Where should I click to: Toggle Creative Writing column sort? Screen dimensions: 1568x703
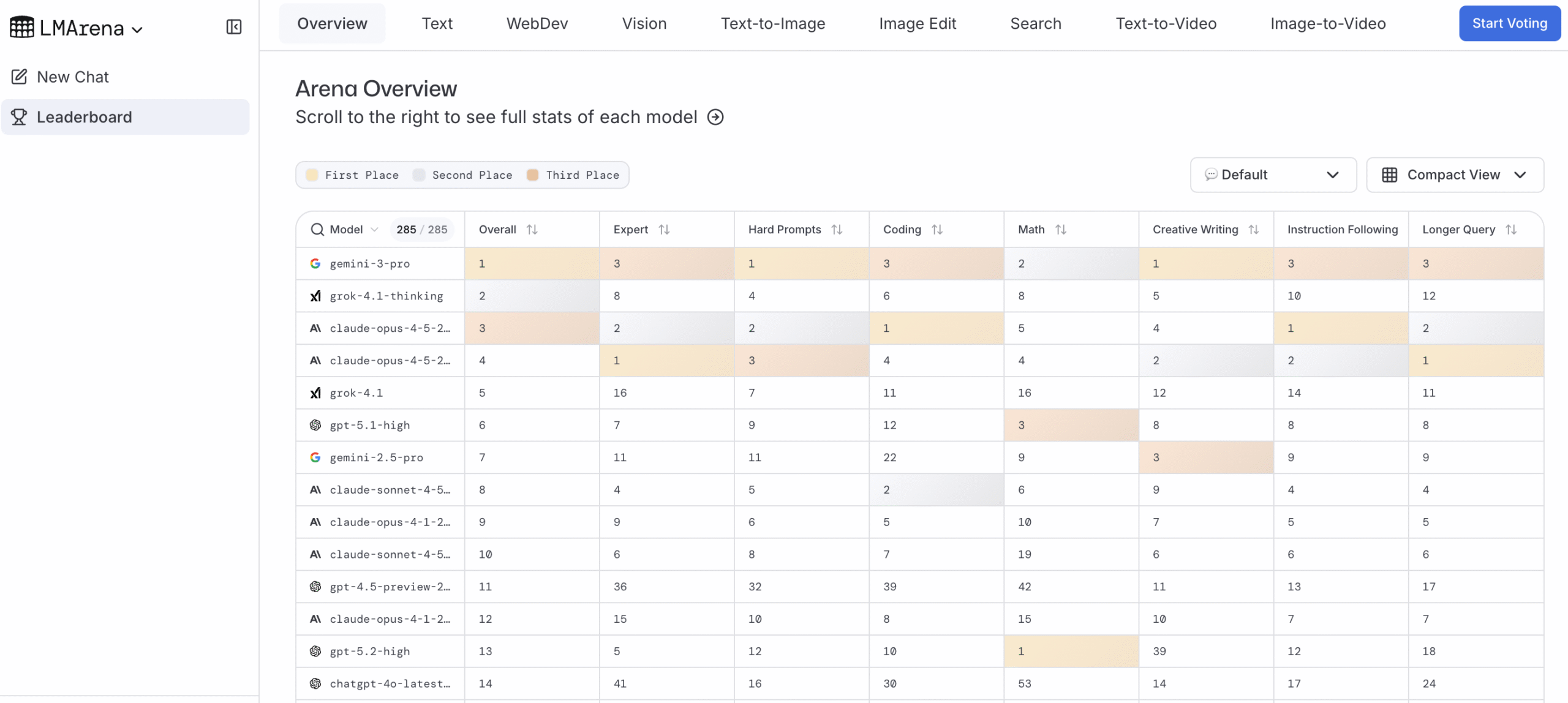(1253, 230)
